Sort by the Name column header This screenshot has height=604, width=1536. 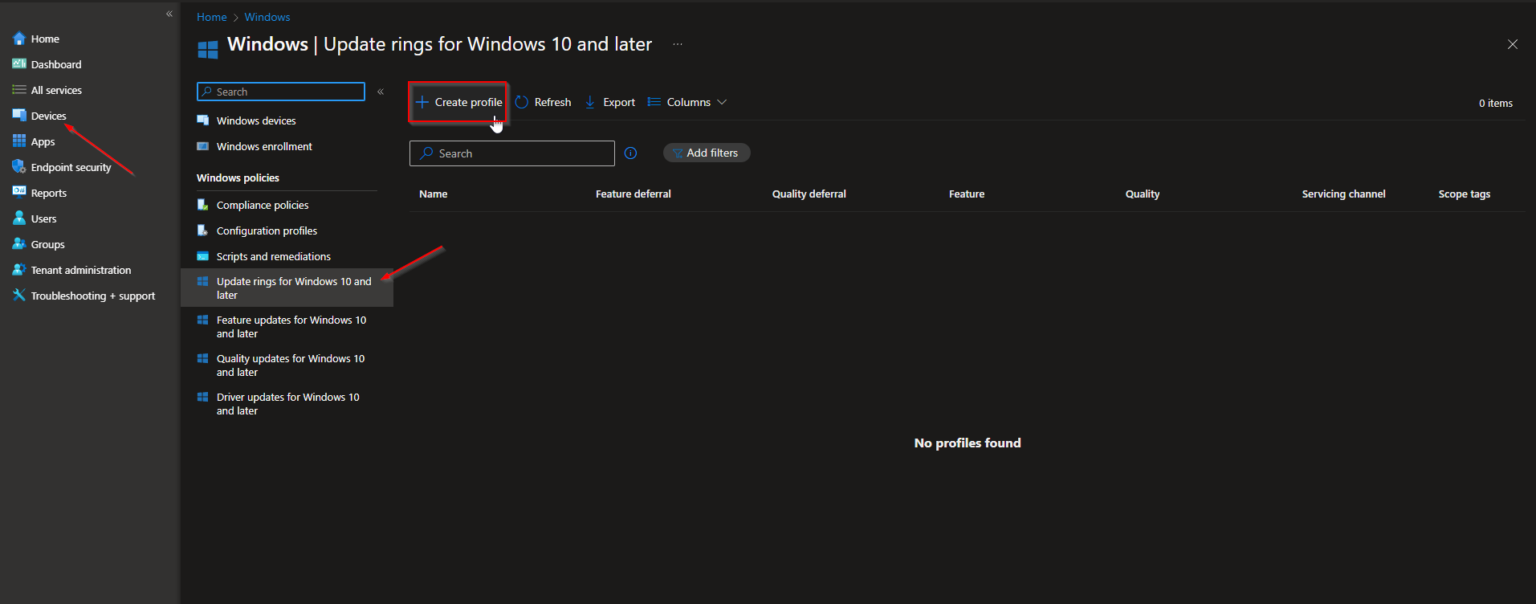(x=433, y=194)
